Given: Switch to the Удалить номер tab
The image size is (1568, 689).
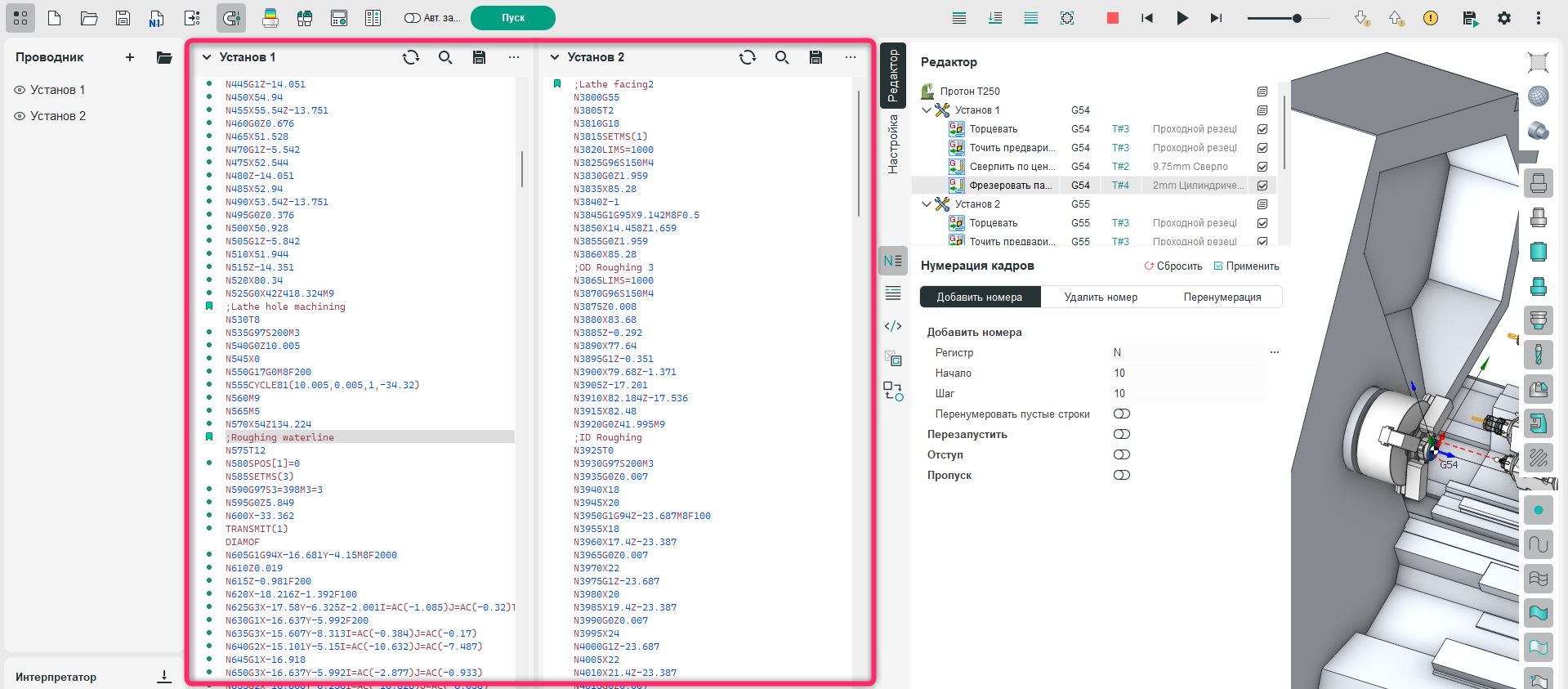Looking at the screenshot, I should (x=1101, y=297).
